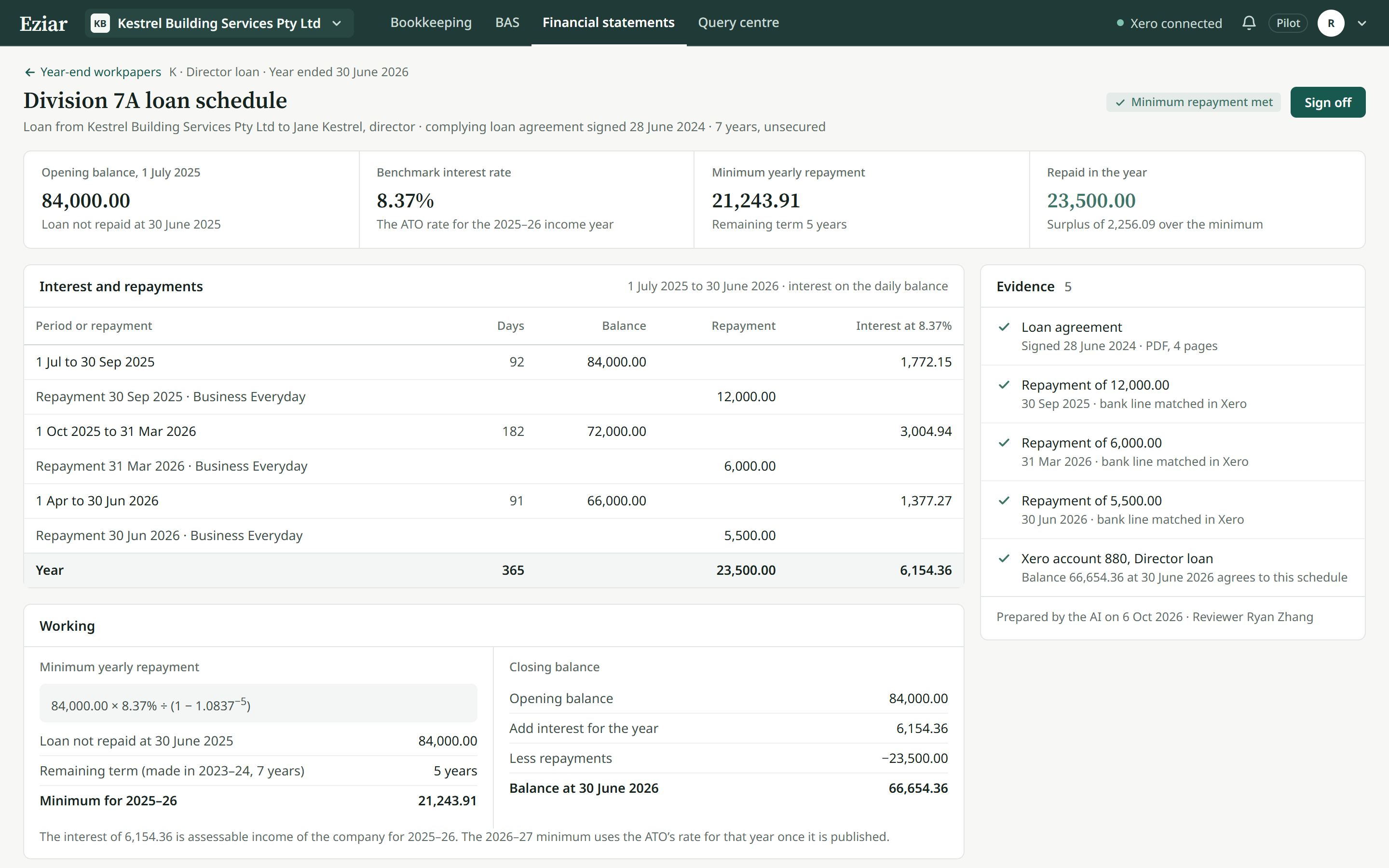Click the Minimum repayment met badge
Screen dimensions: 1389x868
pyautogui.click(x=1193, y=102)
